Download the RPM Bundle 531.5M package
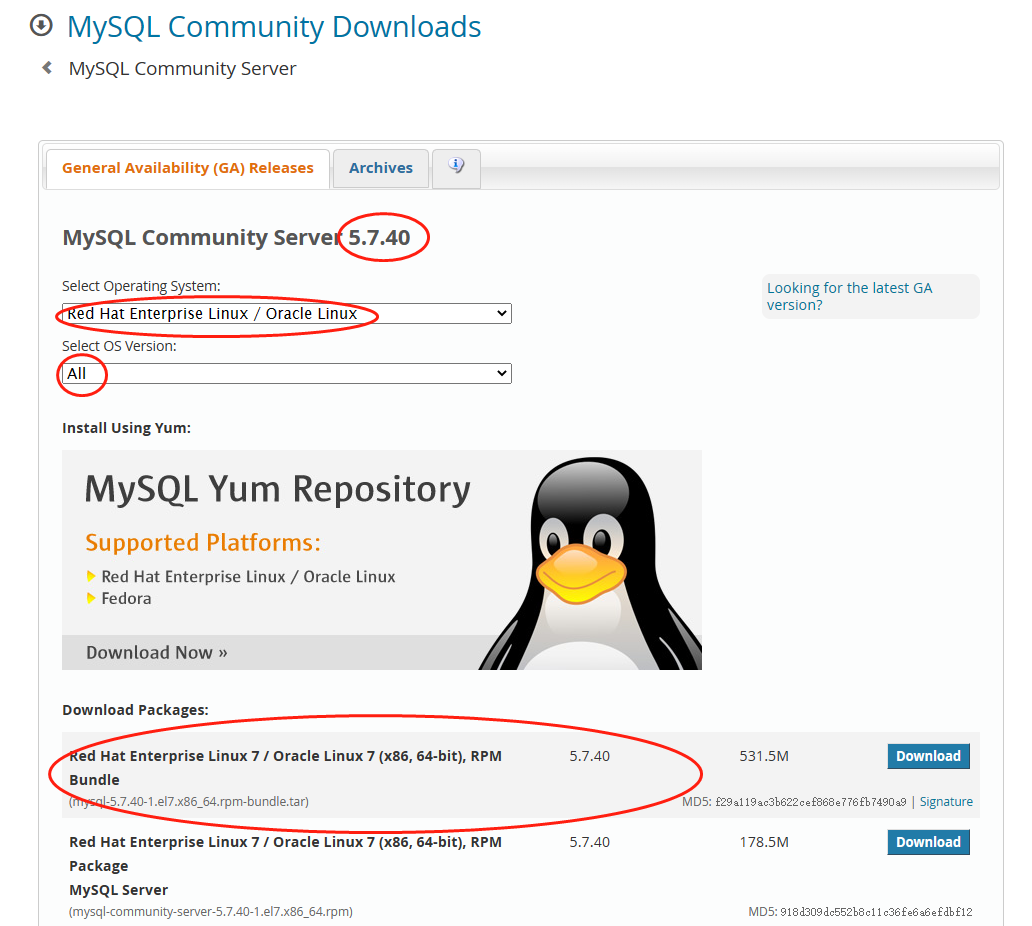 (x=928, y=756)
